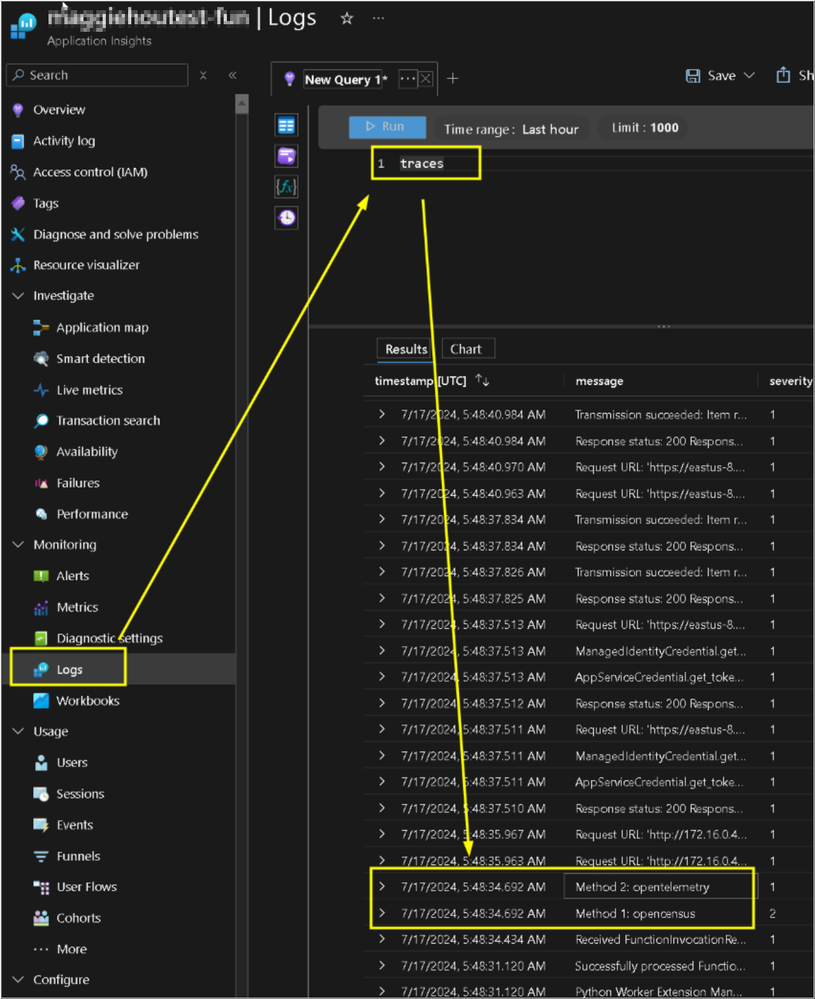Open Diagnostic settings
This screenshot has width=815, height=999.
tap(109, 638)
